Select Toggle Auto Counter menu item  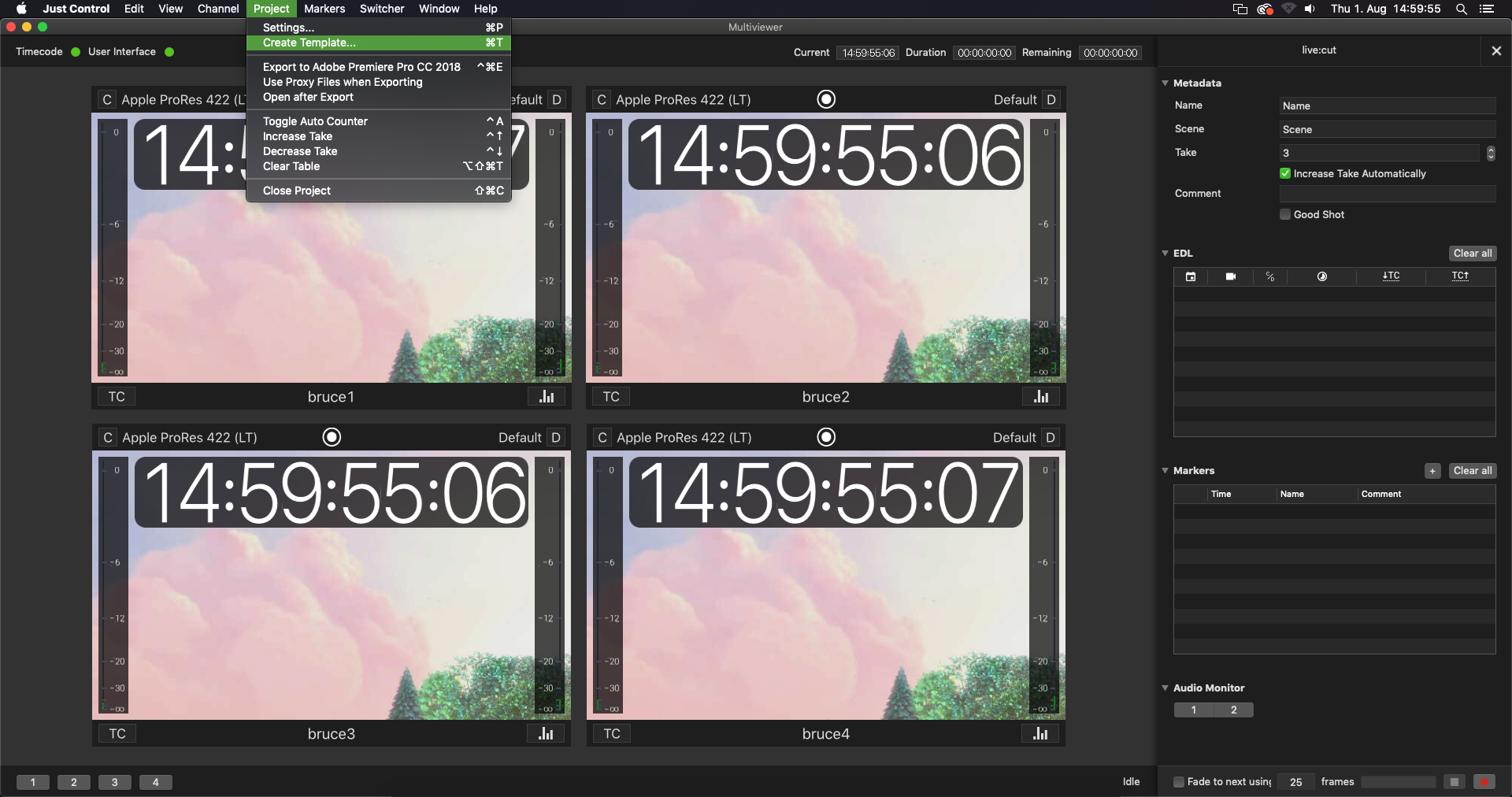tap(379, 121)
